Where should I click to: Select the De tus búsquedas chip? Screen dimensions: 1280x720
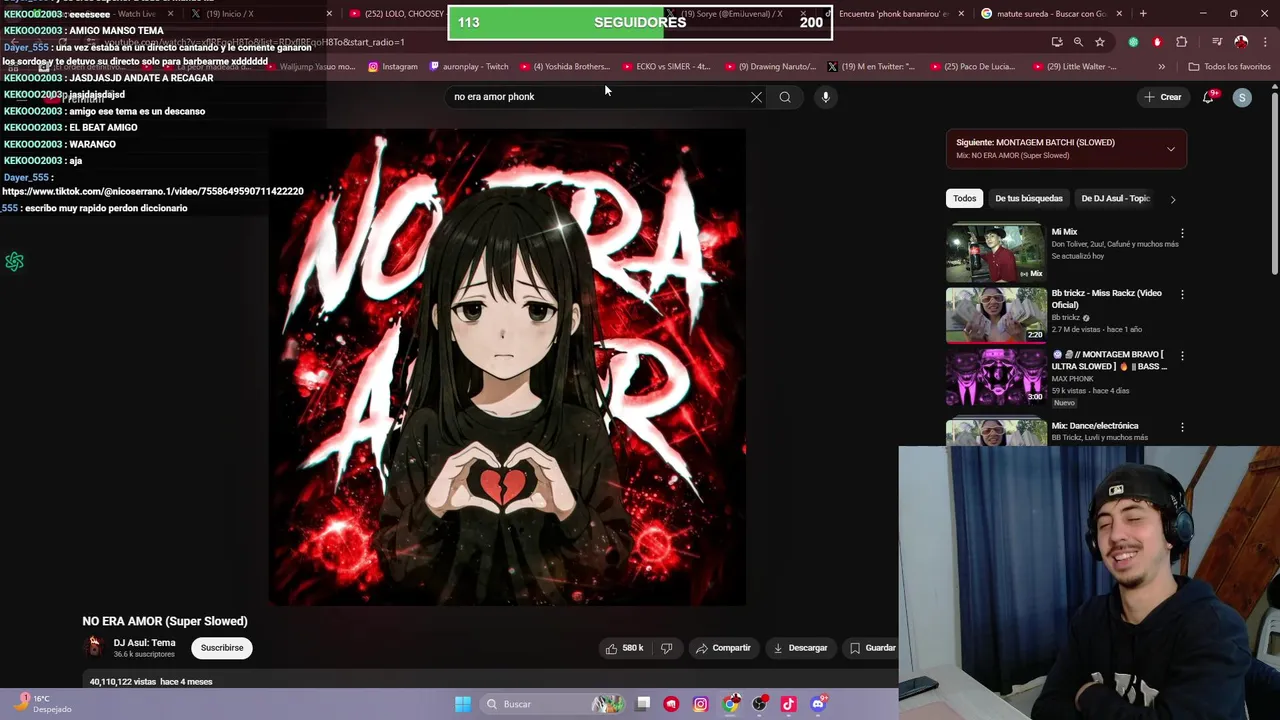click(x=1028, y=198)
